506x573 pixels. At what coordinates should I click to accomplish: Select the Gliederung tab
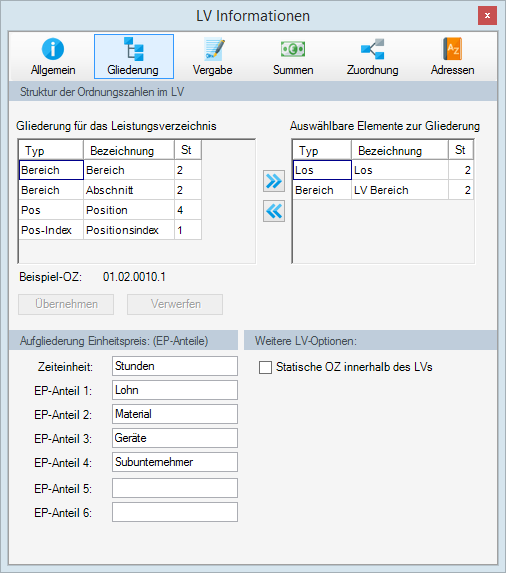[134, 57]
